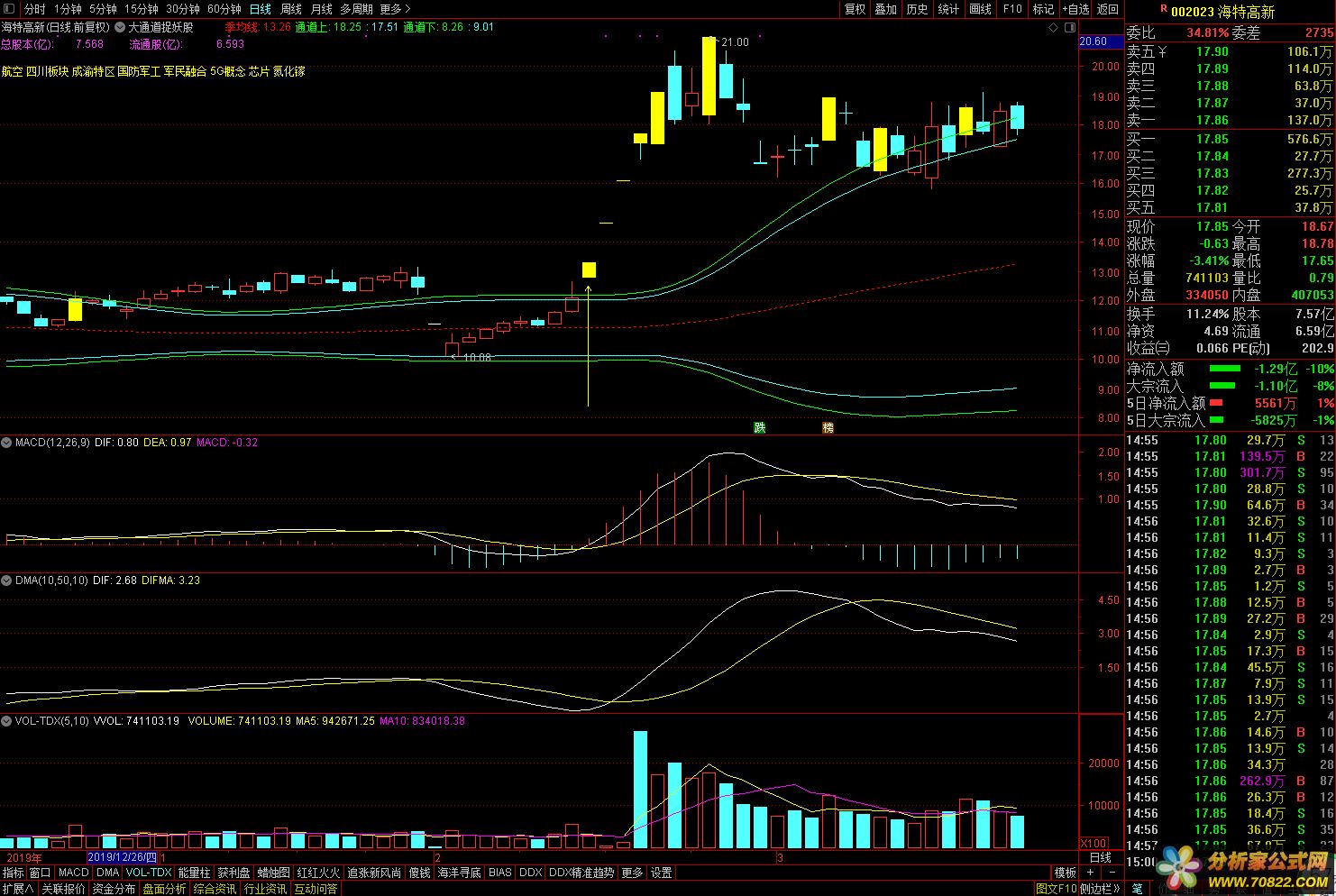Click the panel layout icon left of 分时

[11, 9]
